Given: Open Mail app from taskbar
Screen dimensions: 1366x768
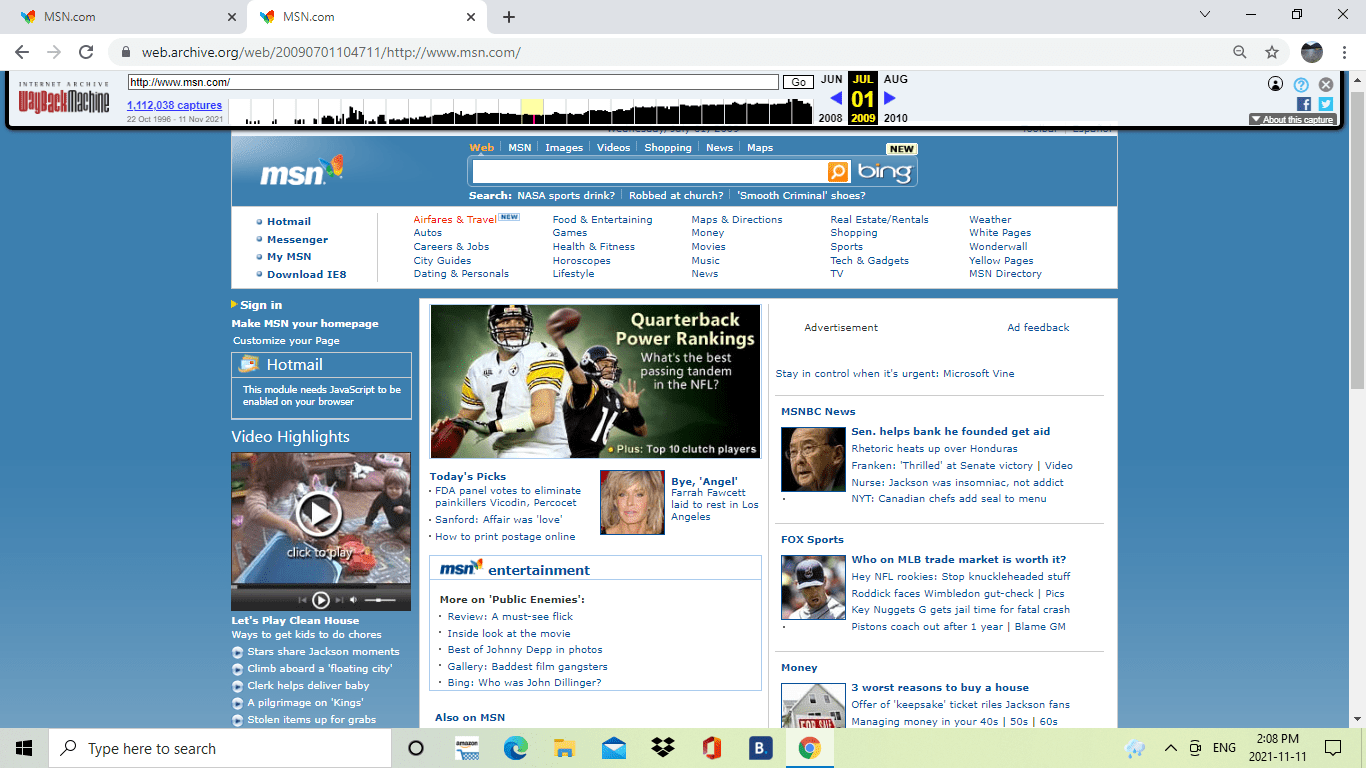Looking at the screenshot, I should point(613,748).
